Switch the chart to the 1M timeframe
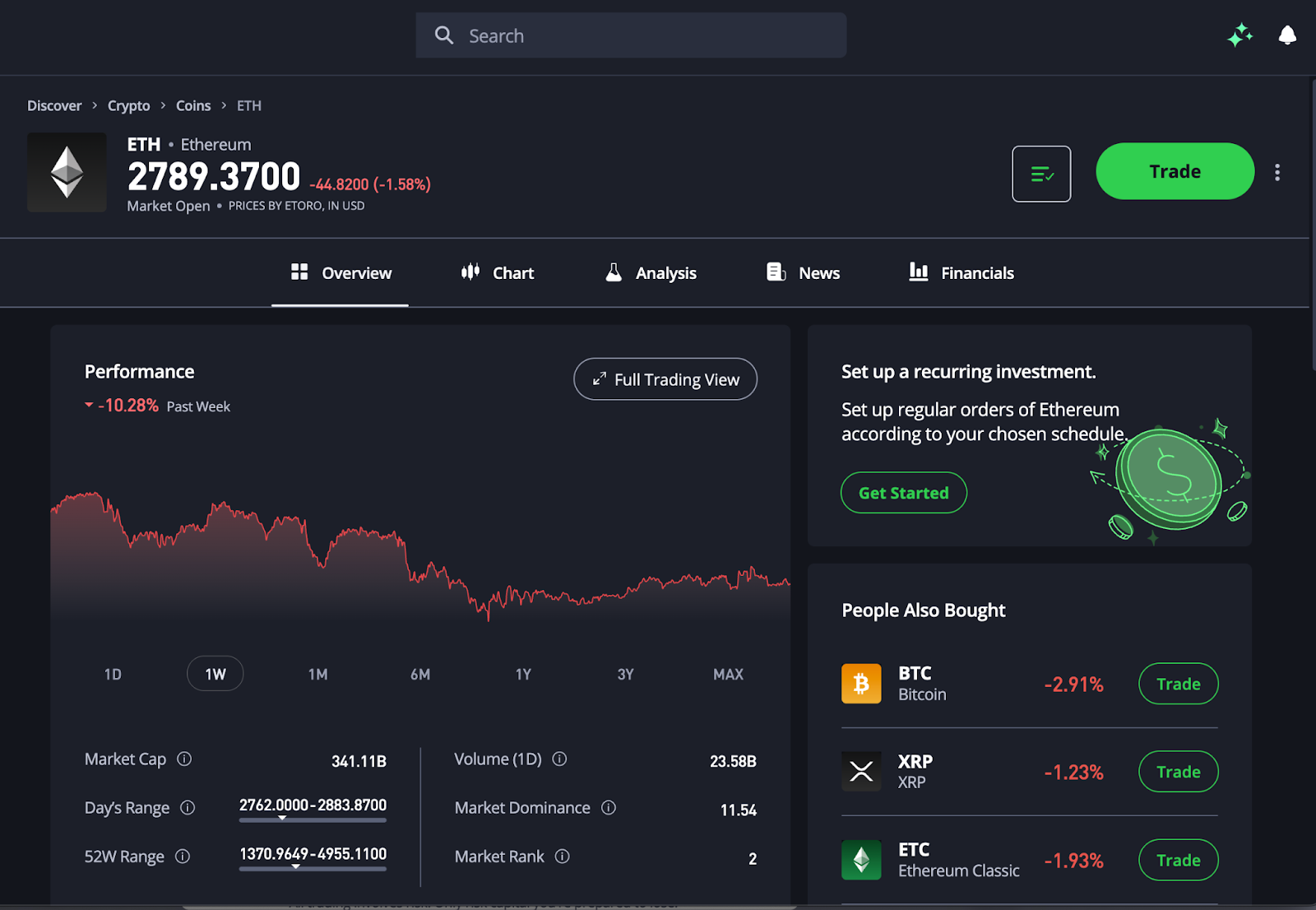This screenshot has height=910, width=1316. tap(317, 674)
